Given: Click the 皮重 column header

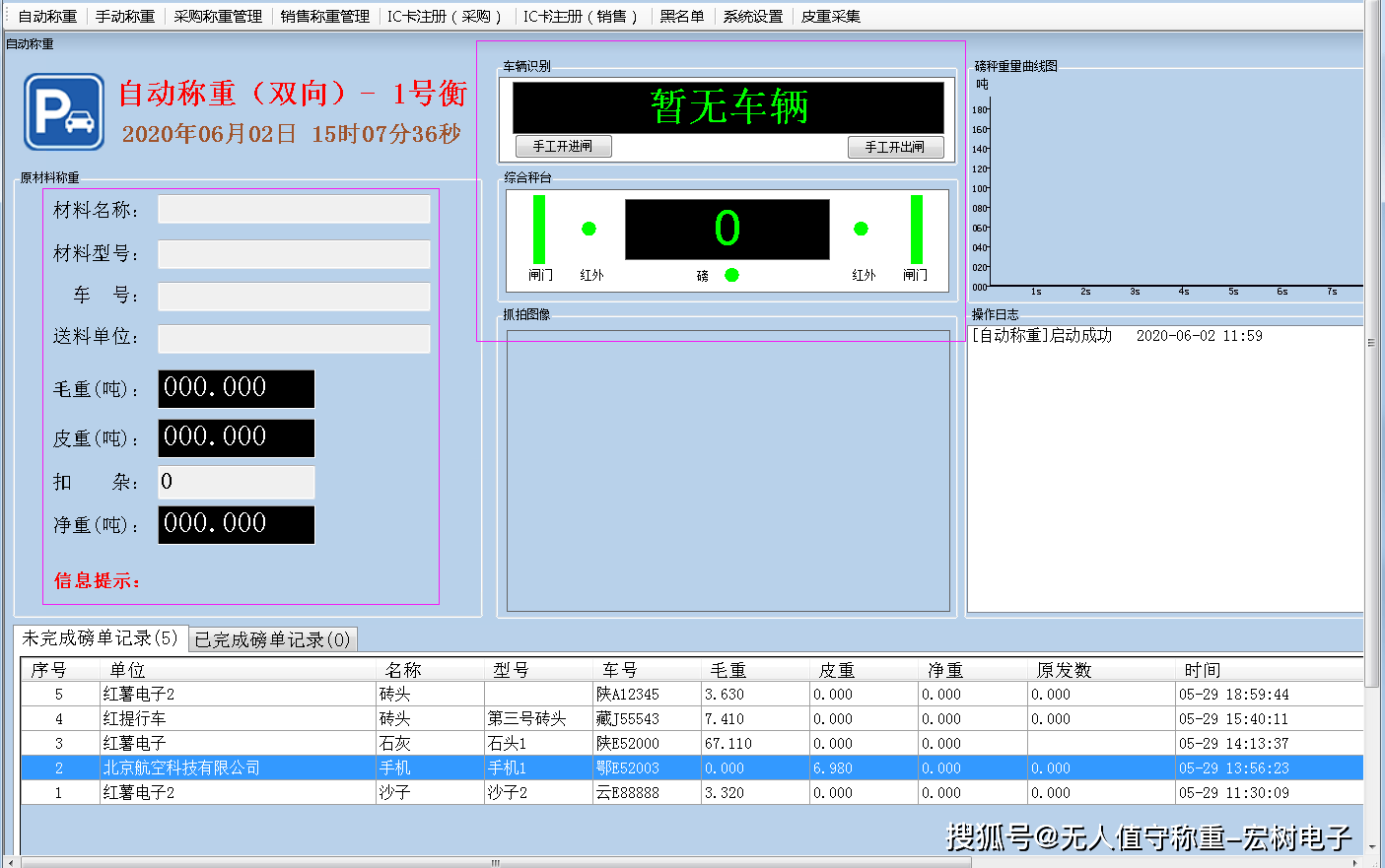Looking at the screenshot, I should (864, 670).
